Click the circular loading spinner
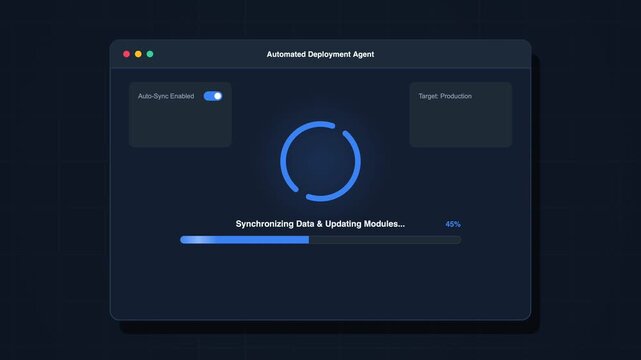Viewport: 641px width, 360px height. point(320,161)
